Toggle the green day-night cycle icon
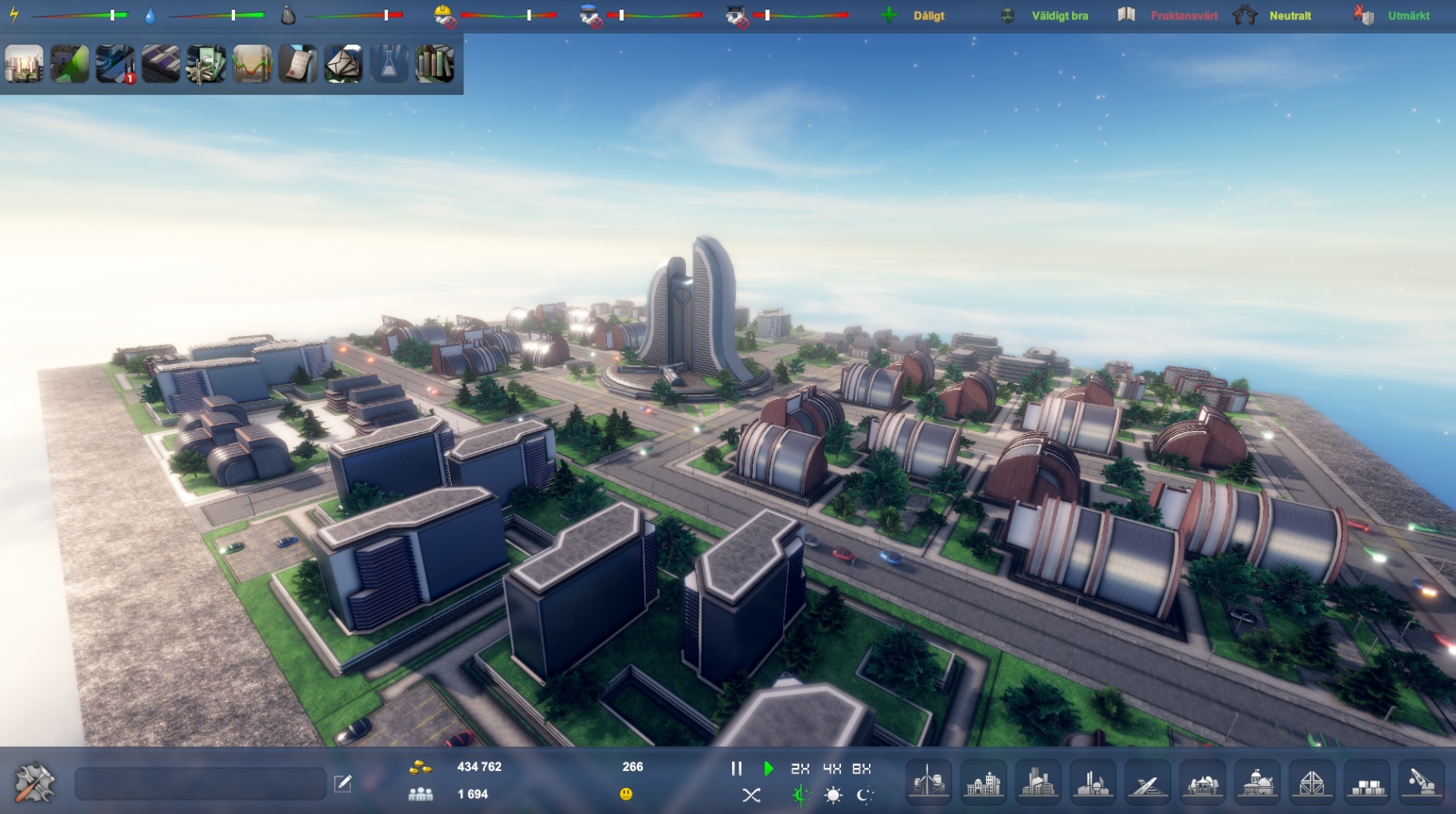Screen dimensions: 1456x814 801,795
